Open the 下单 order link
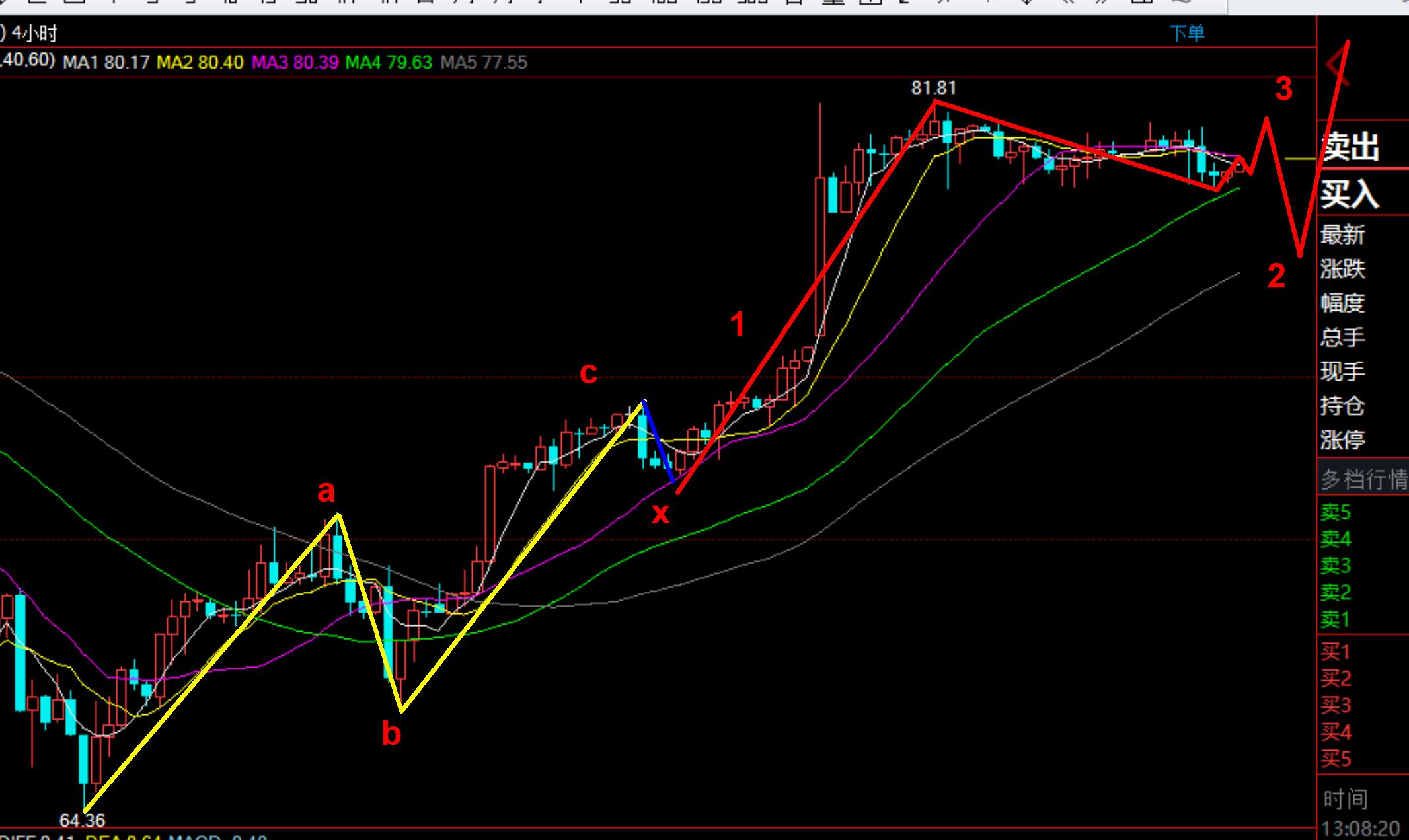 [1187, 33]
